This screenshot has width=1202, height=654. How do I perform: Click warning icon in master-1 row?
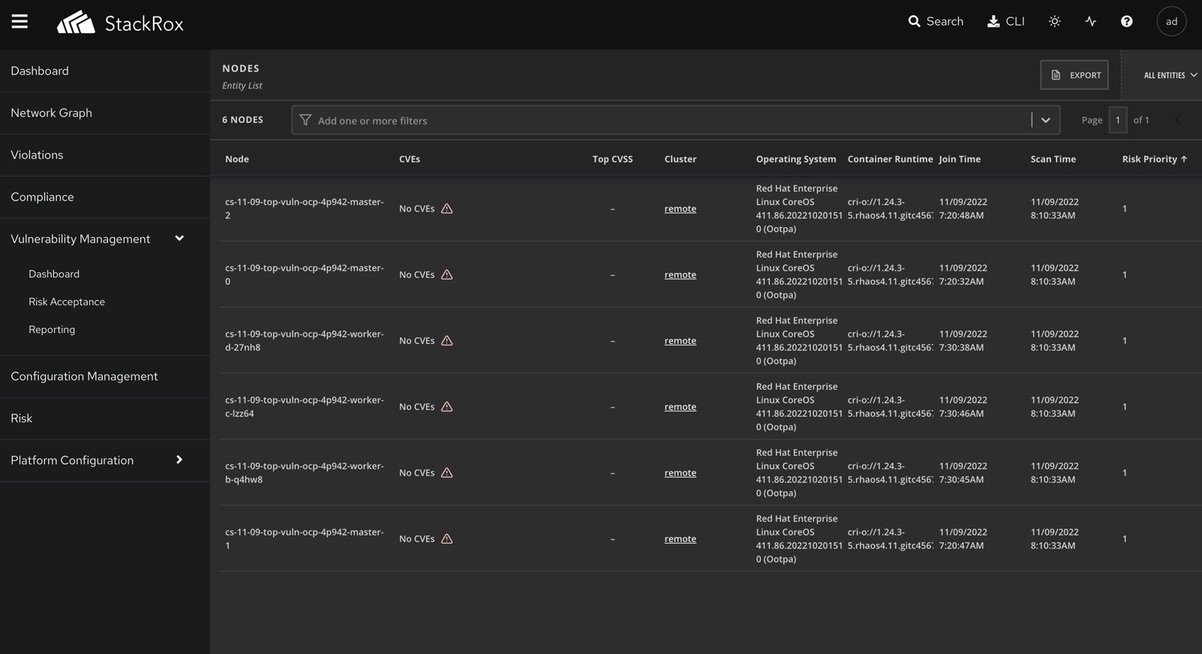pos(447,539)
